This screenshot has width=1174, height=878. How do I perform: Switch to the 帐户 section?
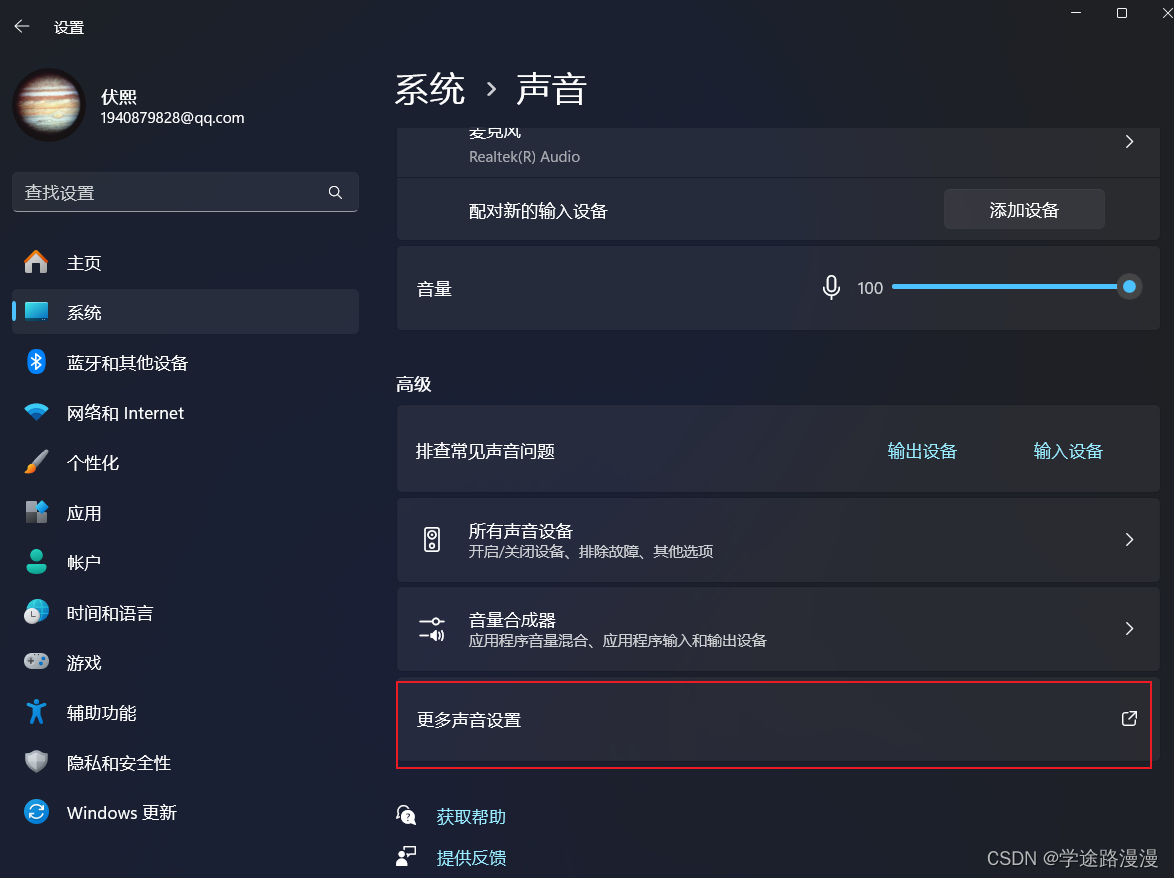click(x=85, y=562)
